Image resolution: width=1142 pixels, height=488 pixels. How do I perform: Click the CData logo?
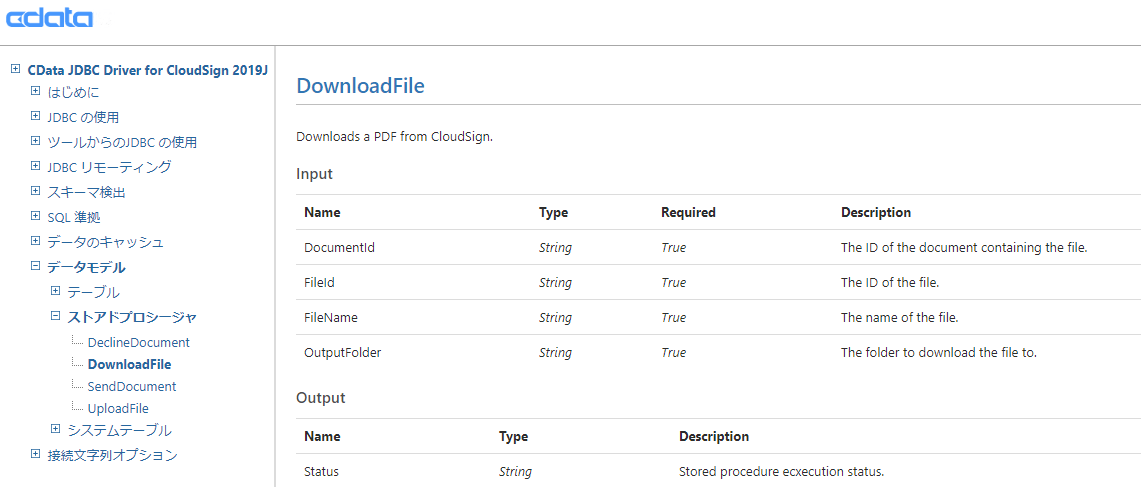point(49,18)
